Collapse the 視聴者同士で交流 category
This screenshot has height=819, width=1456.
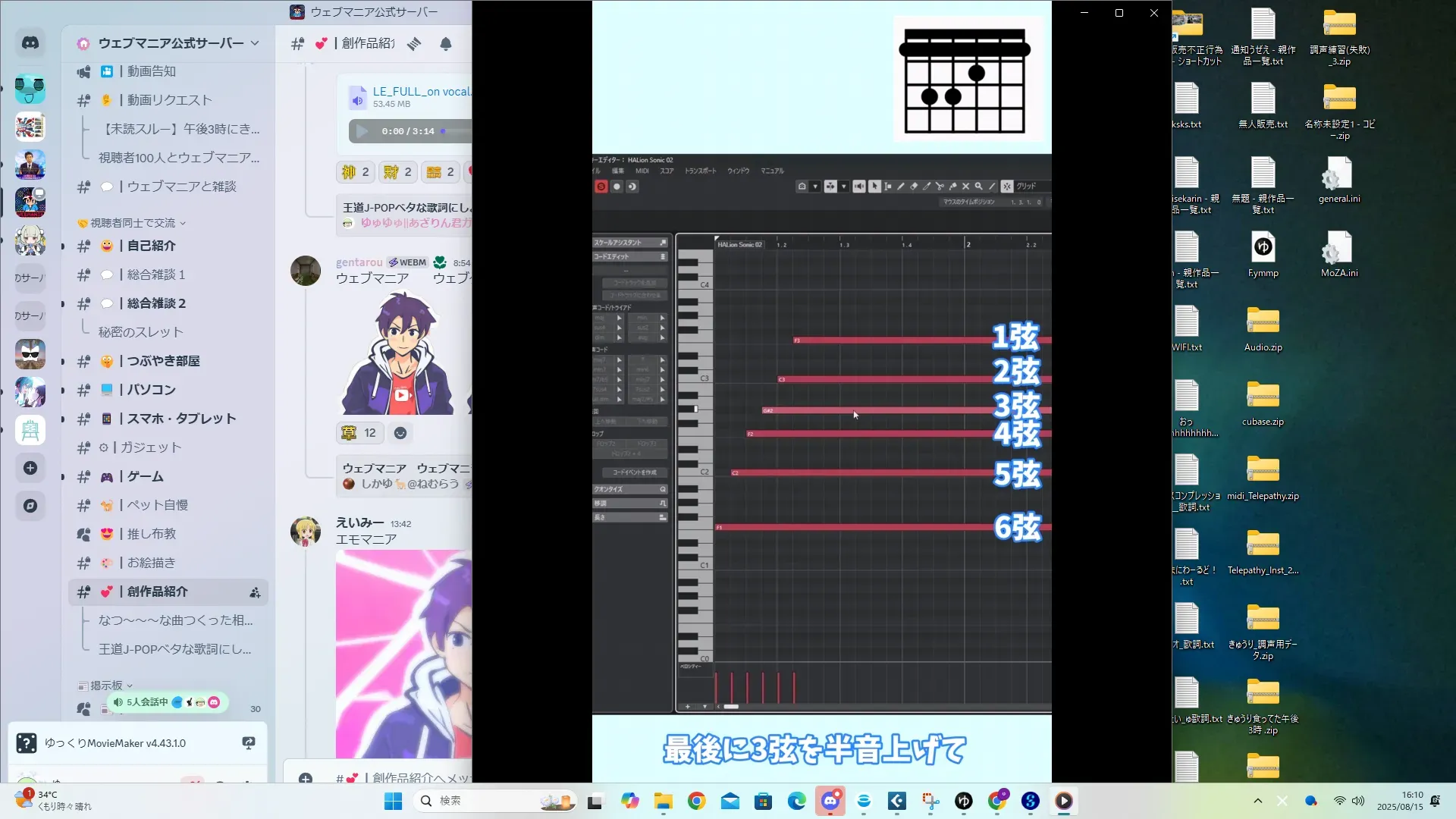click(x=133, y=223)
